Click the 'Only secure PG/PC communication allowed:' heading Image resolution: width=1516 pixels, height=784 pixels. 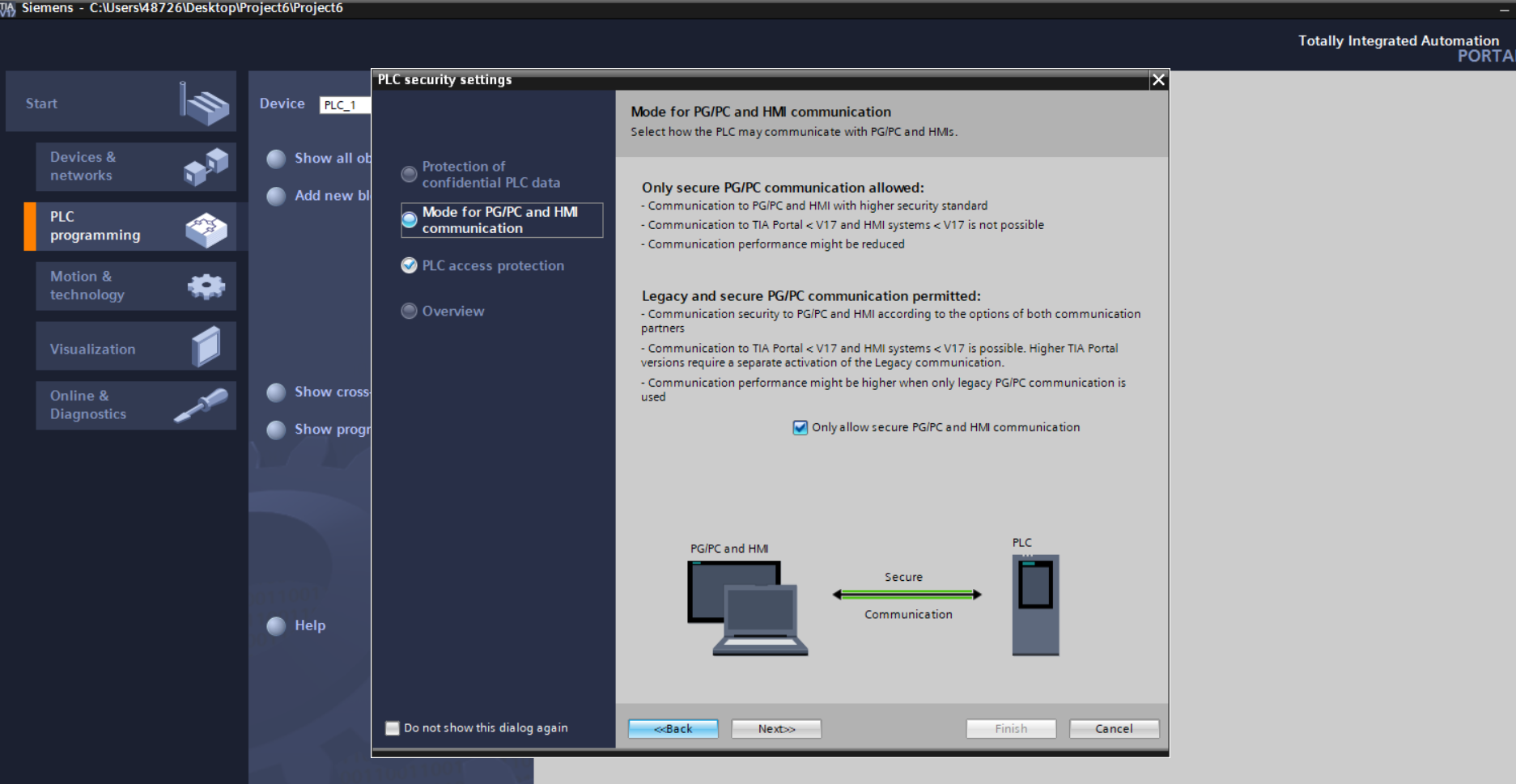click(x=783, y=188)
